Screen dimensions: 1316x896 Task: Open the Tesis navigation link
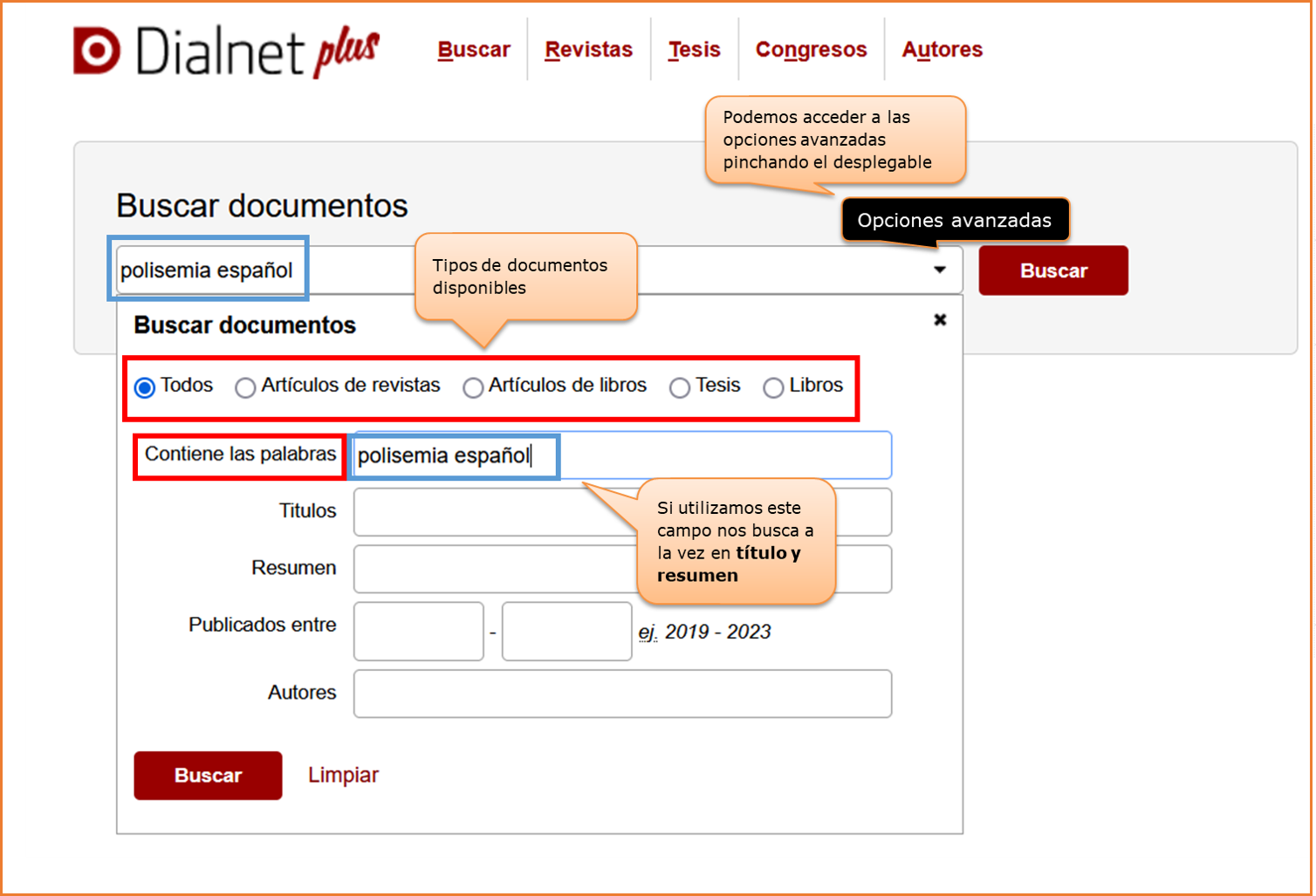pos(695,50)
